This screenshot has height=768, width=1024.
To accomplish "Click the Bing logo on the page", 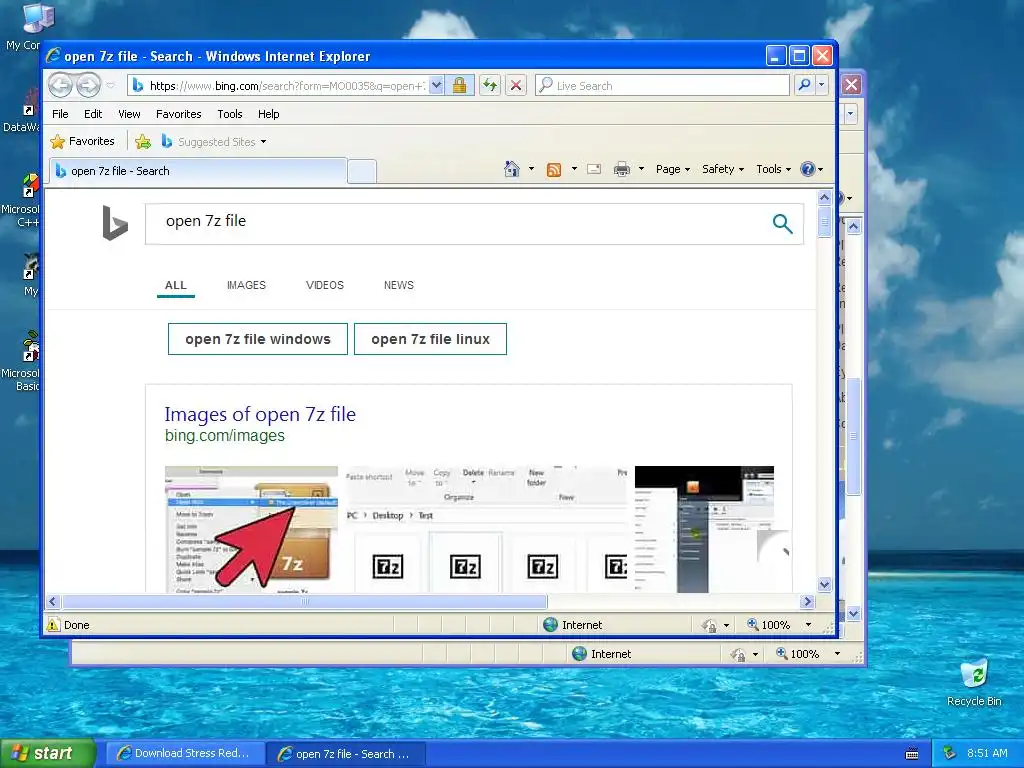I will pos(115,222).
